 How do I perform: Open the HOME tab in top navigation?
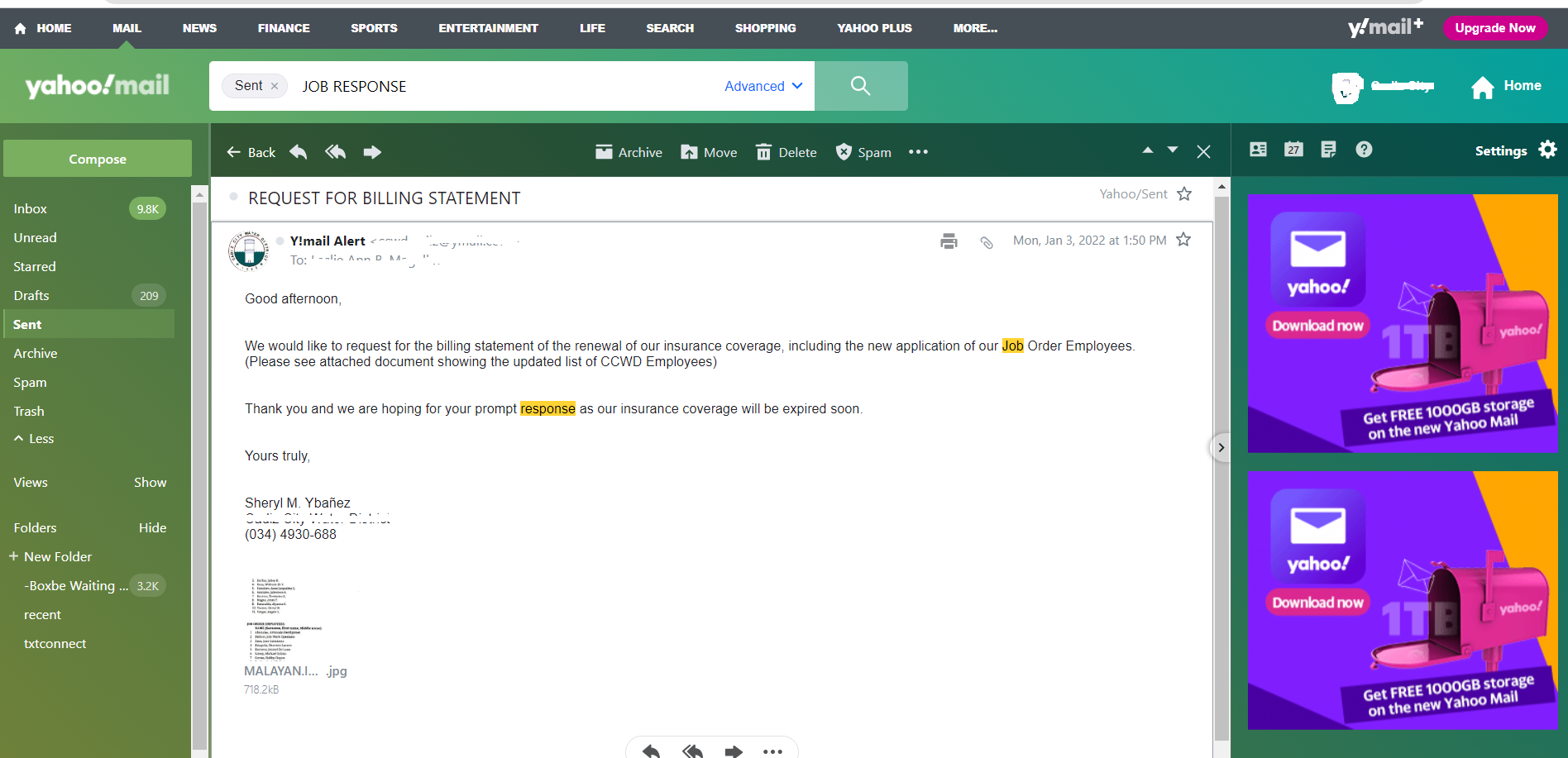click(x=54, y=28)
